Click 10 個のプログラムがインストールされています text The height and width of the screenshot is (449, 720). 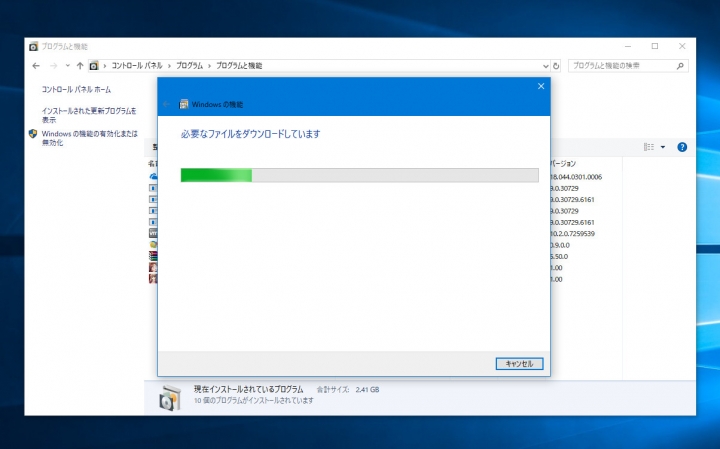point(253,400)
